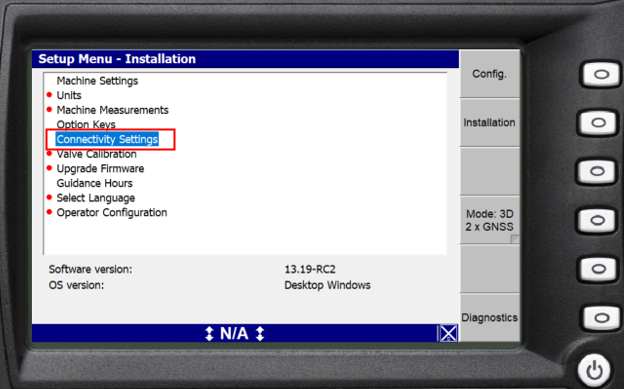Click the up-down arrow right of N/A
624x389 pixels.
point(260,334)
